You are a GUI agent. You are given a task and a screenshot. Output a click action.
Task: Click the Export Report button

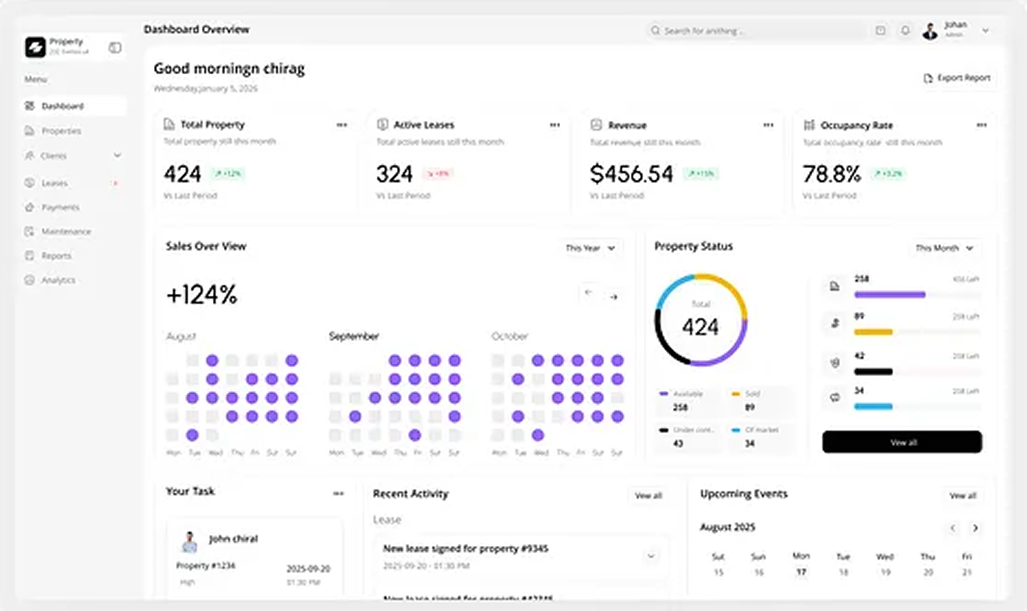[957, 78]
